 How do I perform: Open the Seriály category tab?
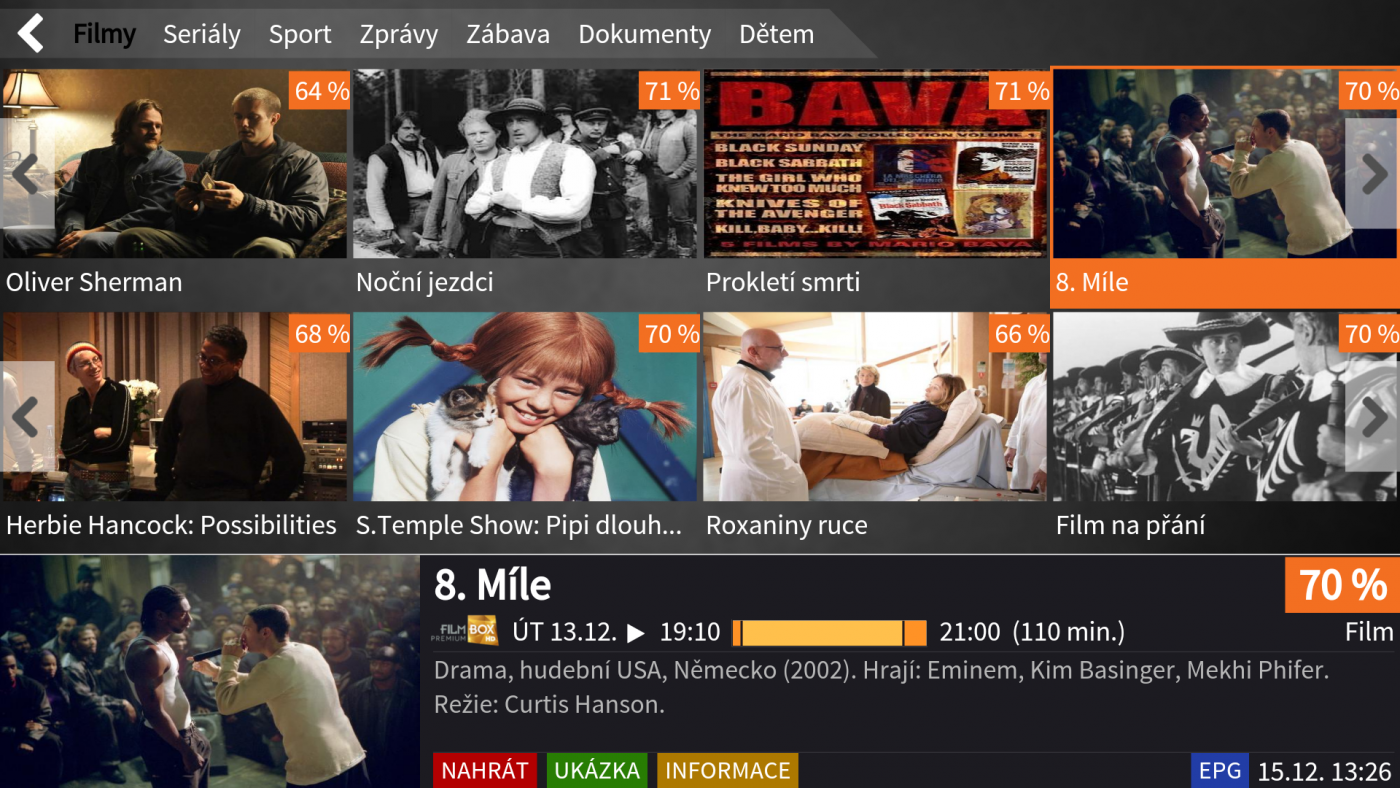coord(202,34)
